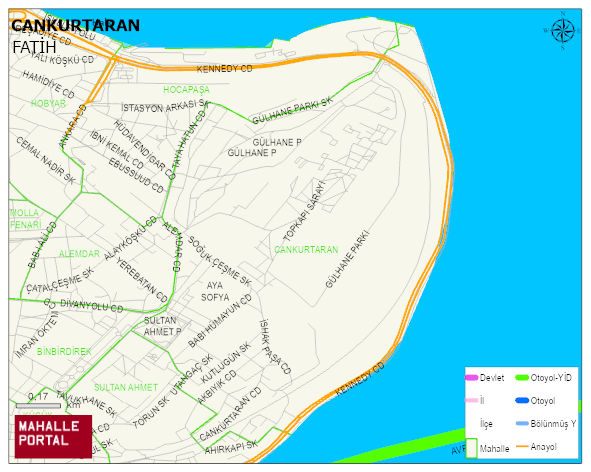The height and width of the screenshot is (472, 591).
Task: Click the KUTLUGÜN SK label
Action: point(226,362)
